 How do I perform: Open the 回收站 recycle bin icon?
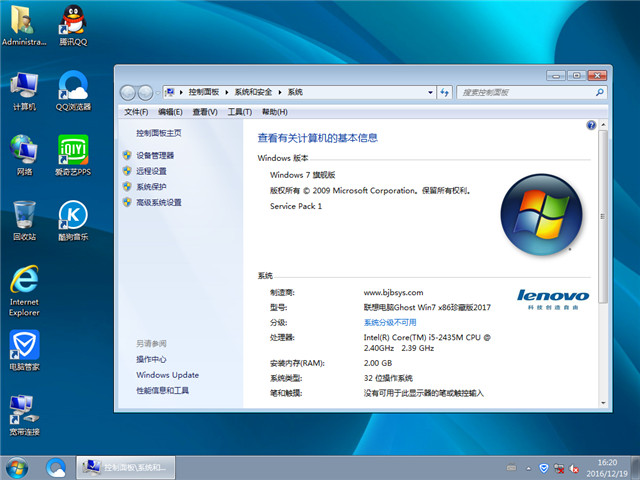(24, 218)
